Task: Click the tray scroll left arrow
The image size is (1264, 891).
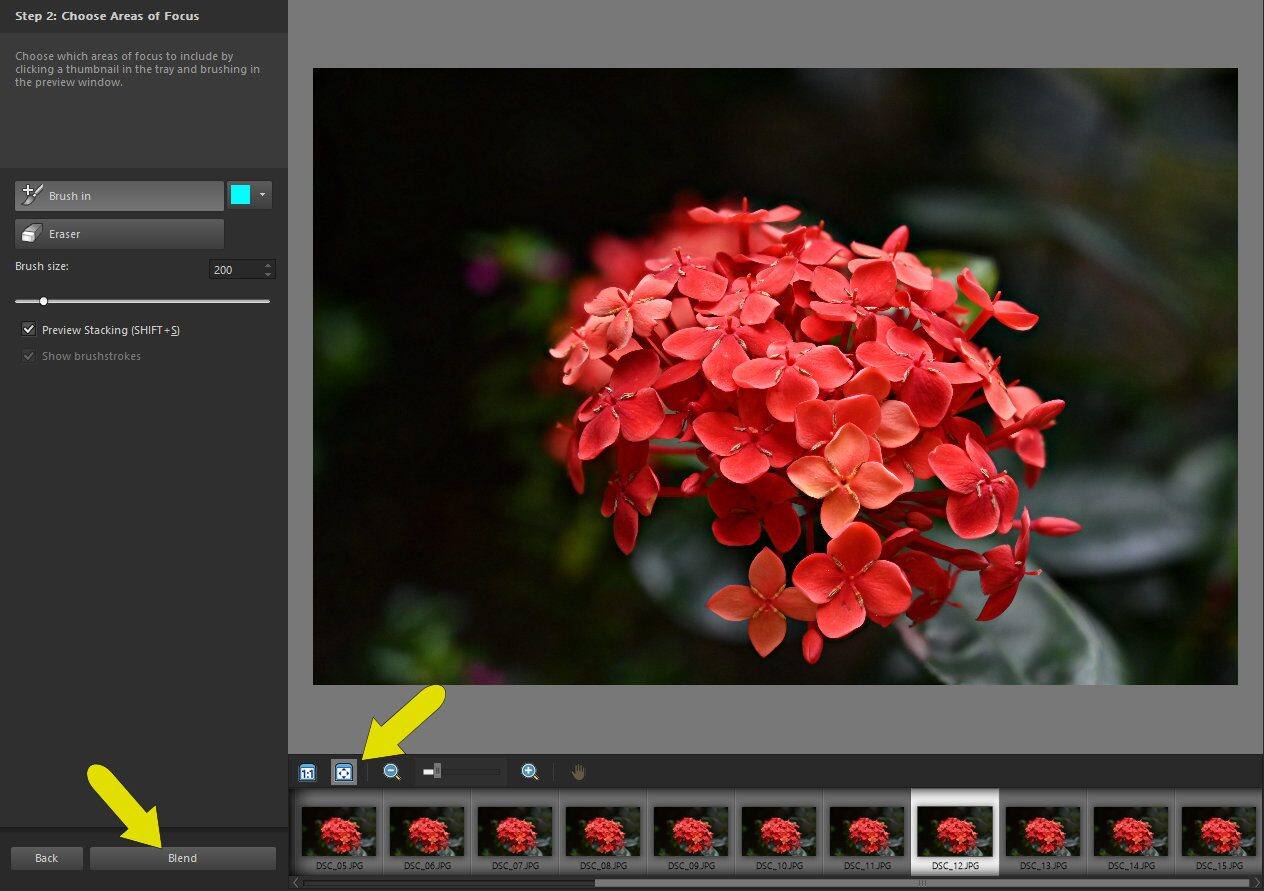Action: point(294,883)
